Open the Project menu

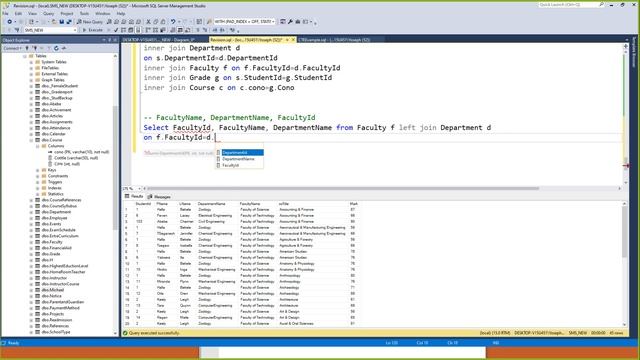coord(67,13)
